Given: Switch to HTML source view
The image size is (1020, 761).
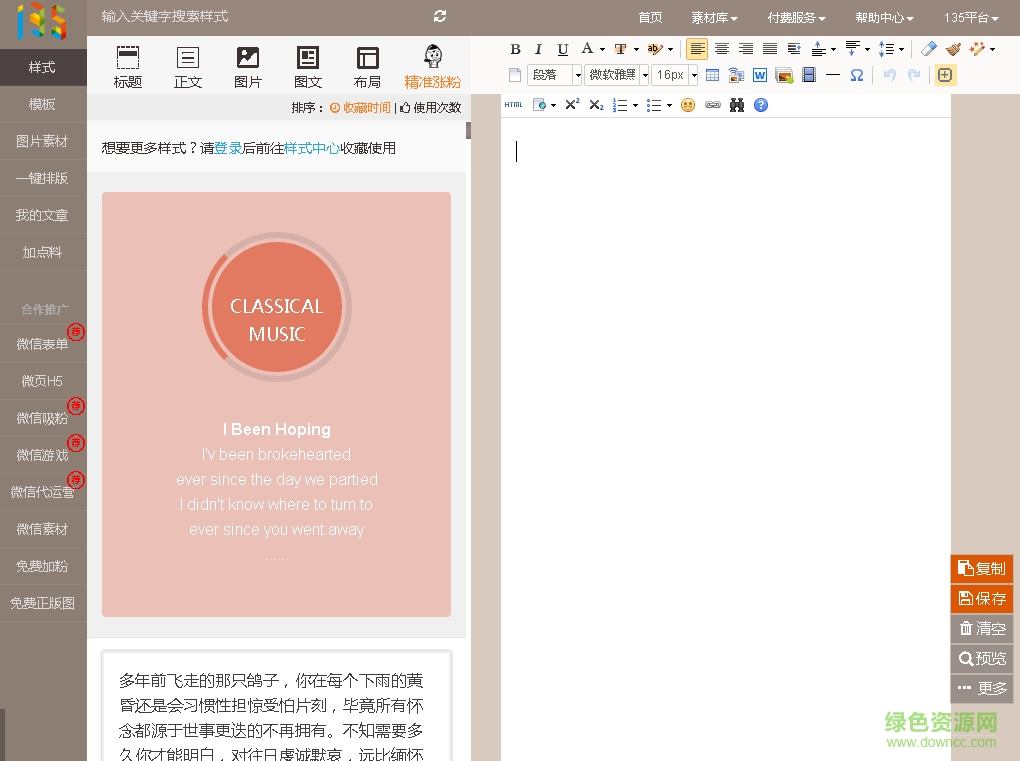Looking at the screenshot, I should pos(513,104).
